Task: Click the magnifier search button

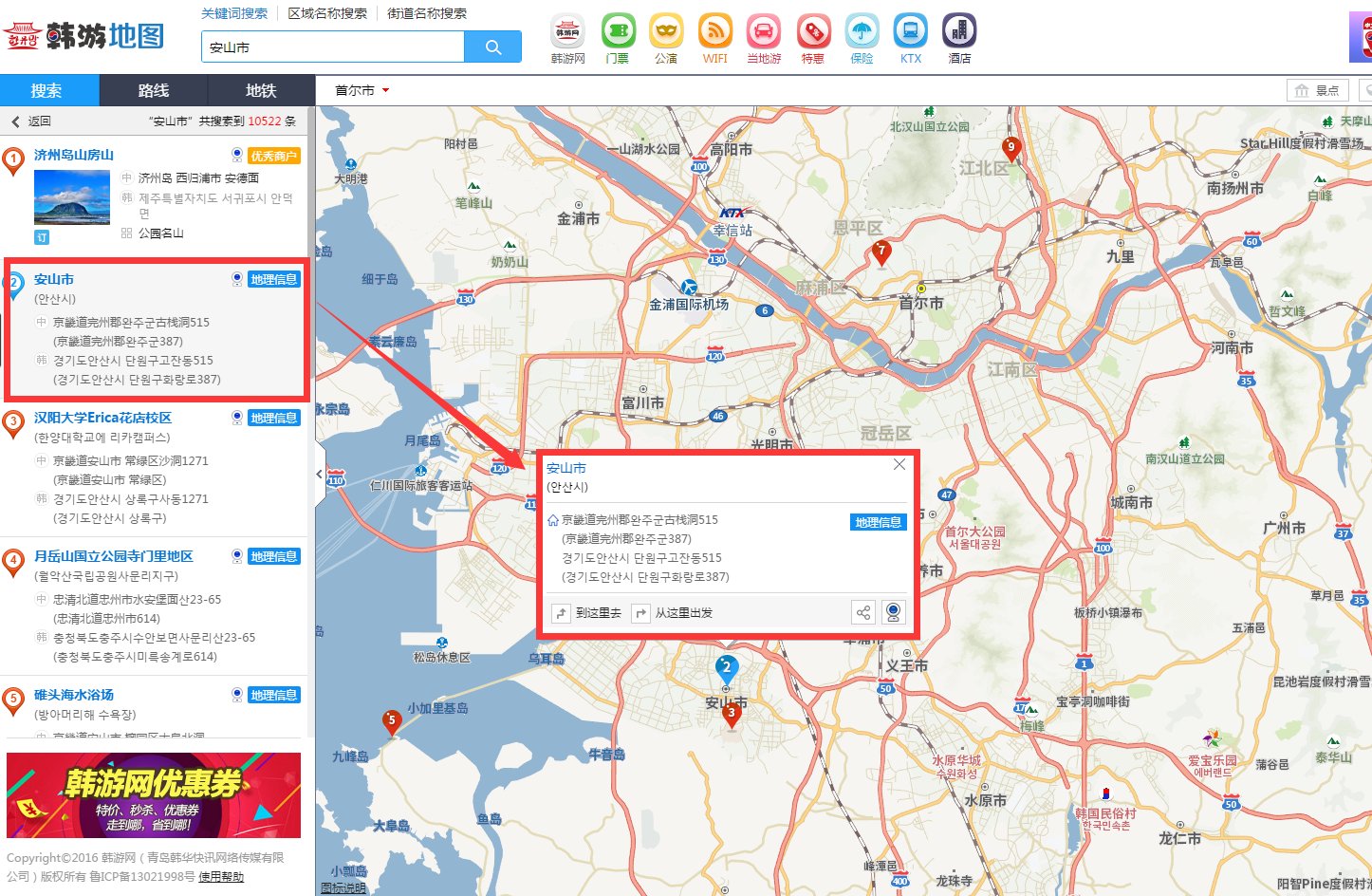Action: (492, 47)
